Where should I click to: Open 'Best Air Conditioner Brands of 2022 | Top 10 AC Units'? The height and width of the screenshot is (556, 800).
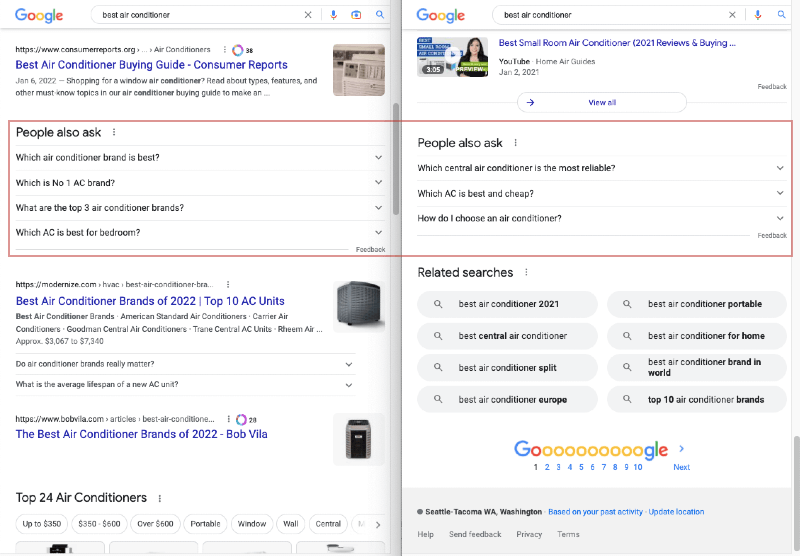150,301
